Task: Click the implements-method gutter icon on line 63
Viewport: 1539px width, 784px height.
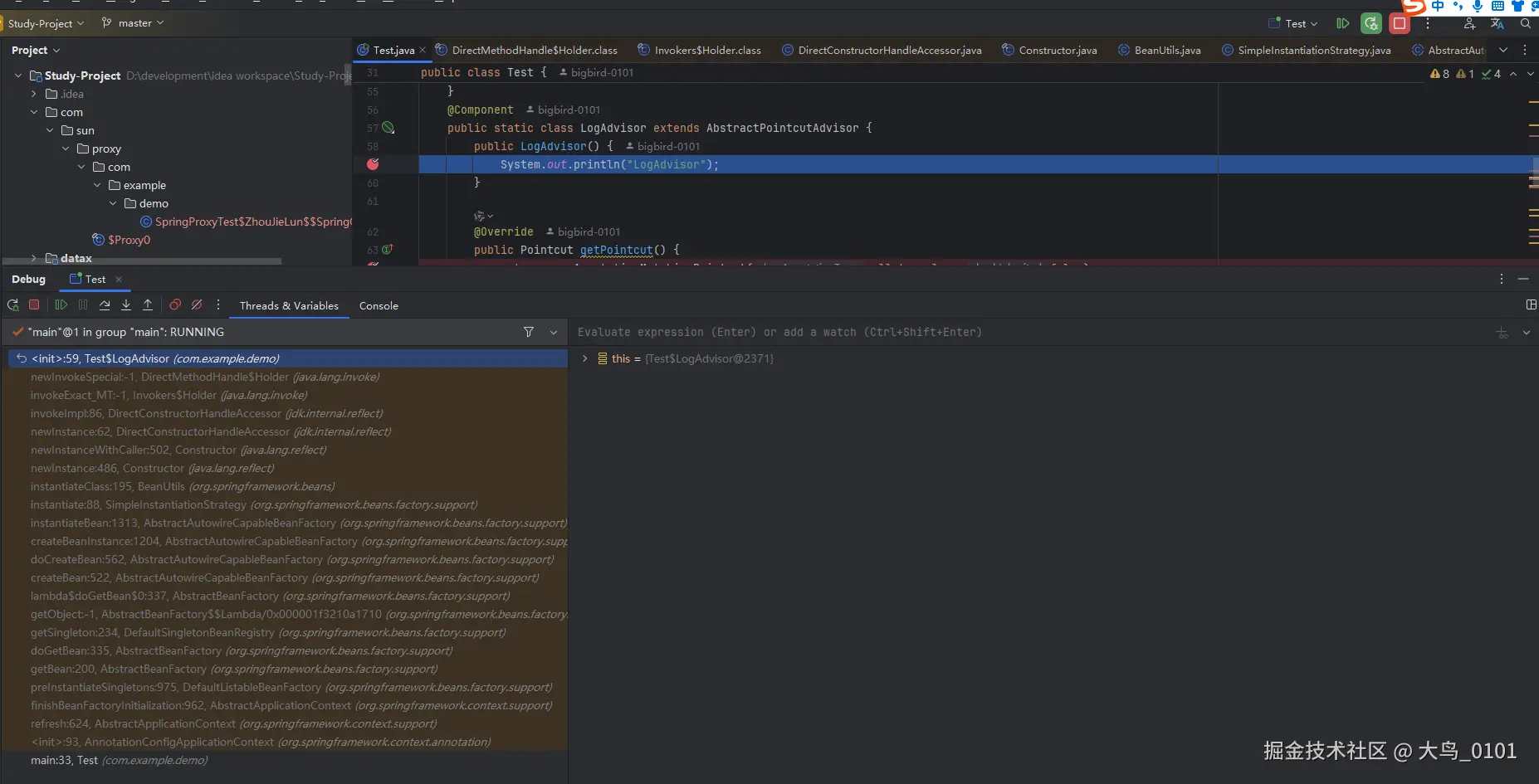Action: 387,250
